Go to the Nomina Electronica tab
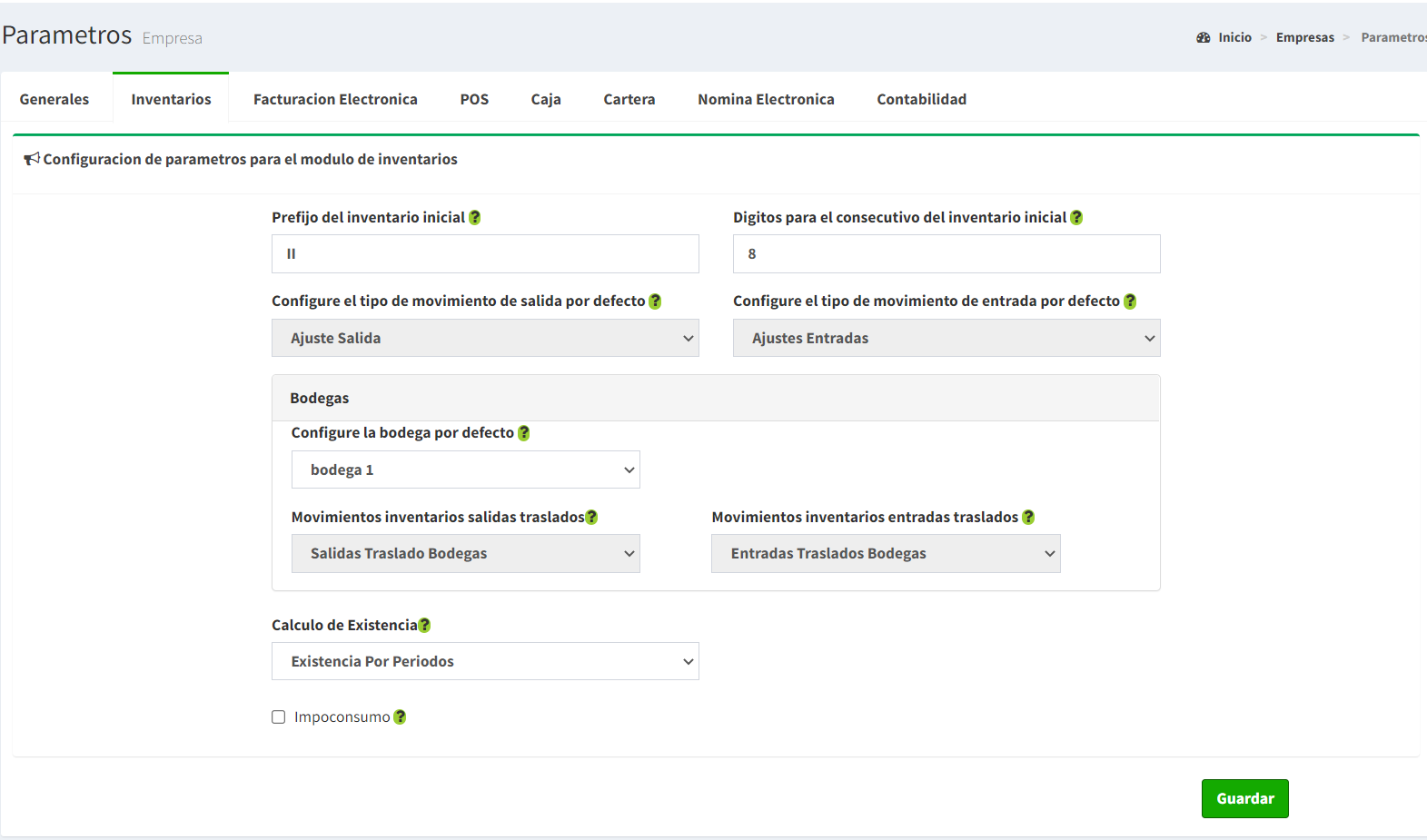This screenshot has height=840, width=1427. pyautogui.click(x=766, y=99)
